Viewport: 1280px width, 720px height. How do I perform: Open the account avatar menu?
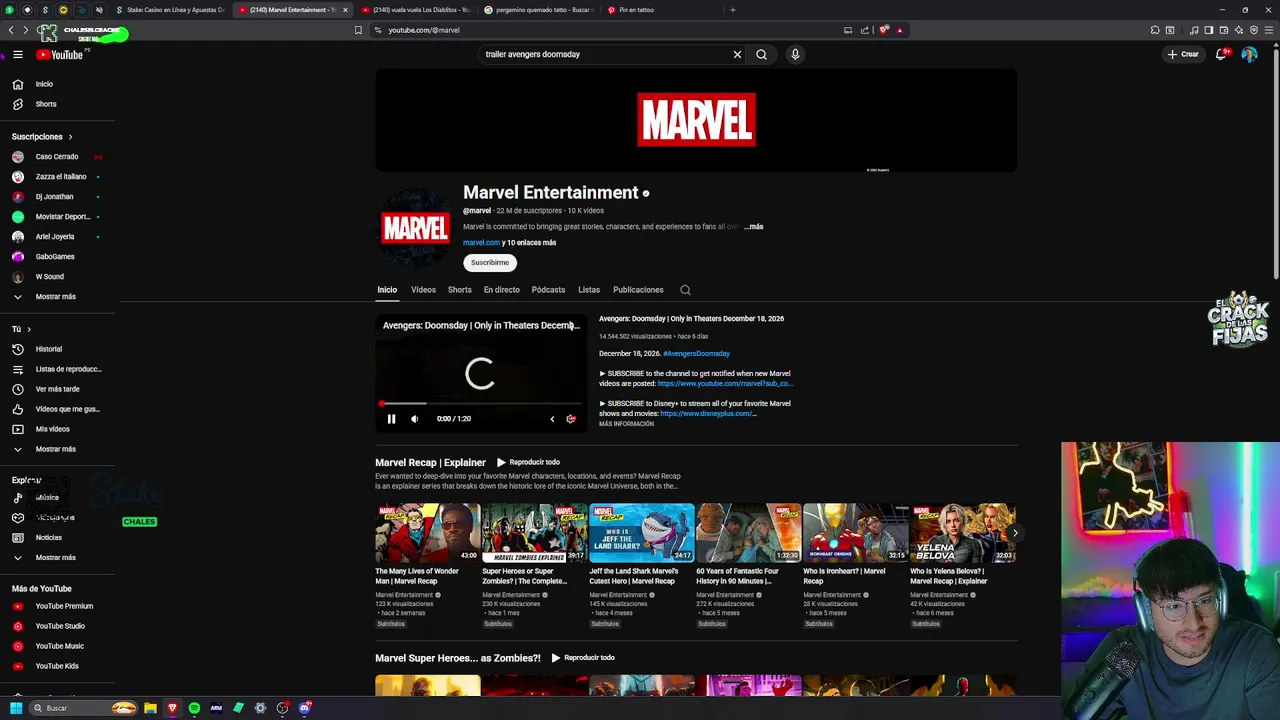pyautogui.click(x=1249, y=54)
